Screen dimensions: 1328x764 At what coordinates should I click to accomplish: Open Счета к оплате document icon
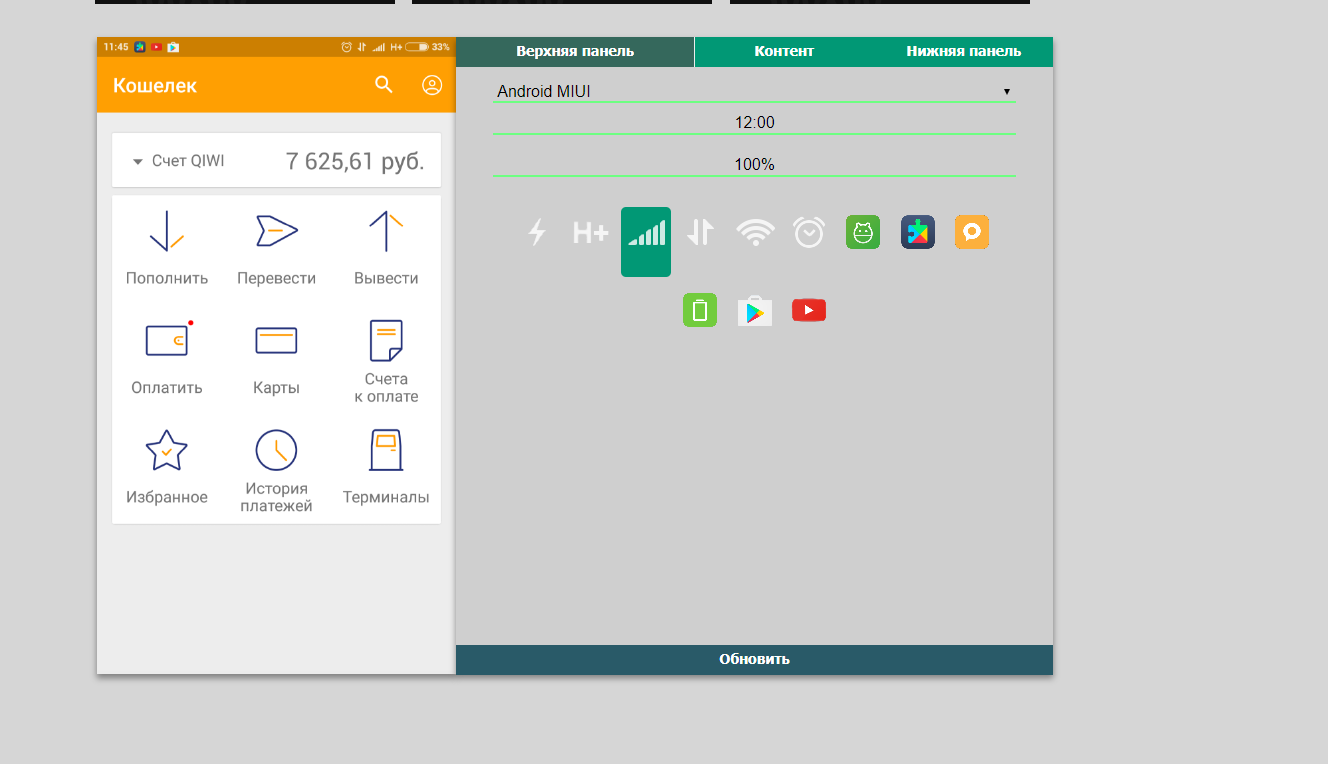386,340
